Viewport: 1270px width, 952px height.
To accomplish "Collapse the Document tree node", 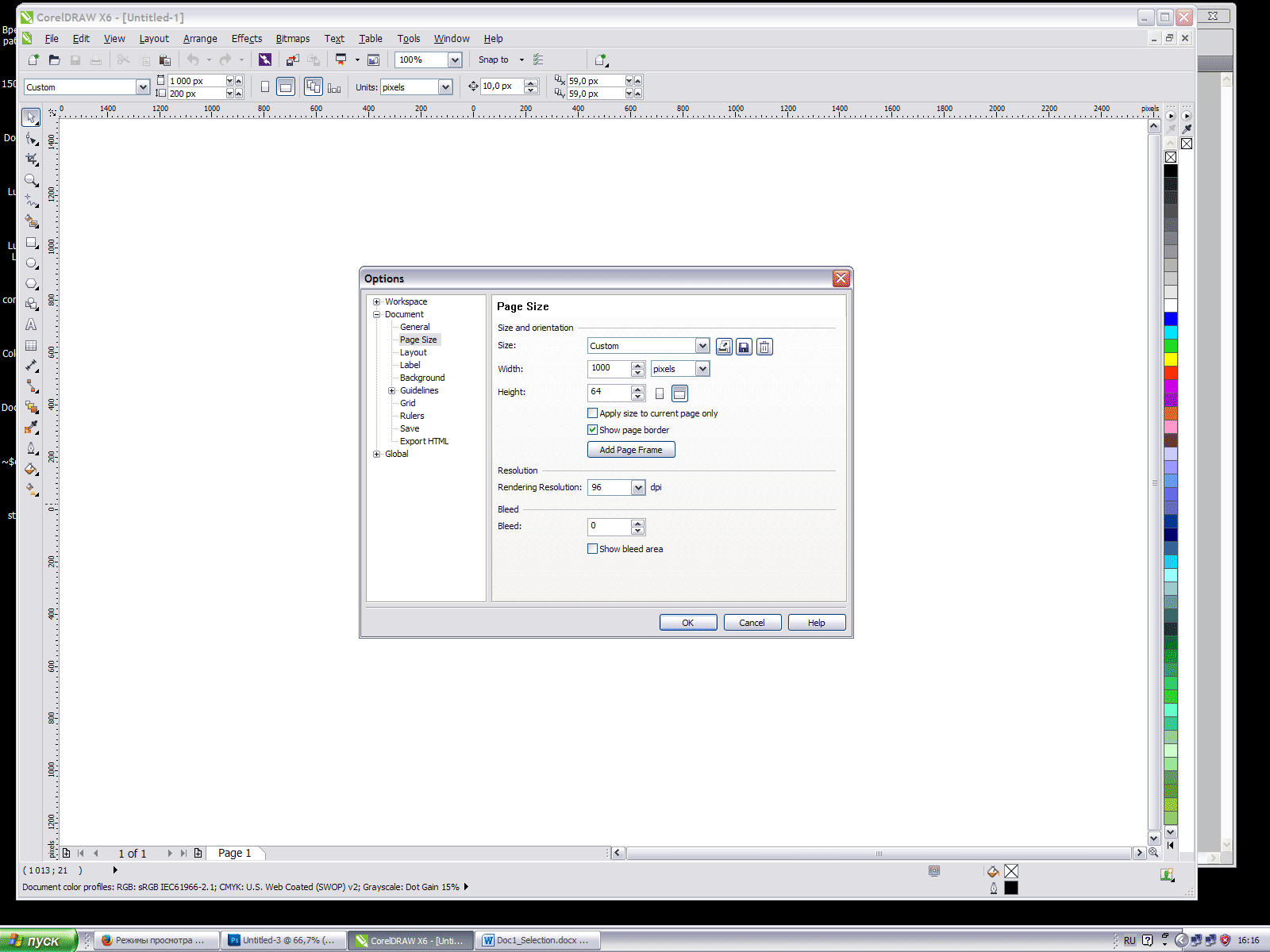I will coord(377,315).
